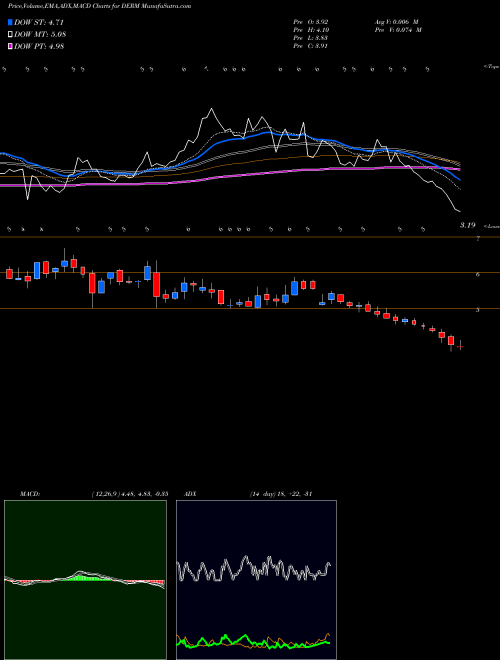Click the chart title mentioning MunafaSutra.com
Image resolution: width=500 pixels, height=660 pixels.
click(x=100, y=6)
